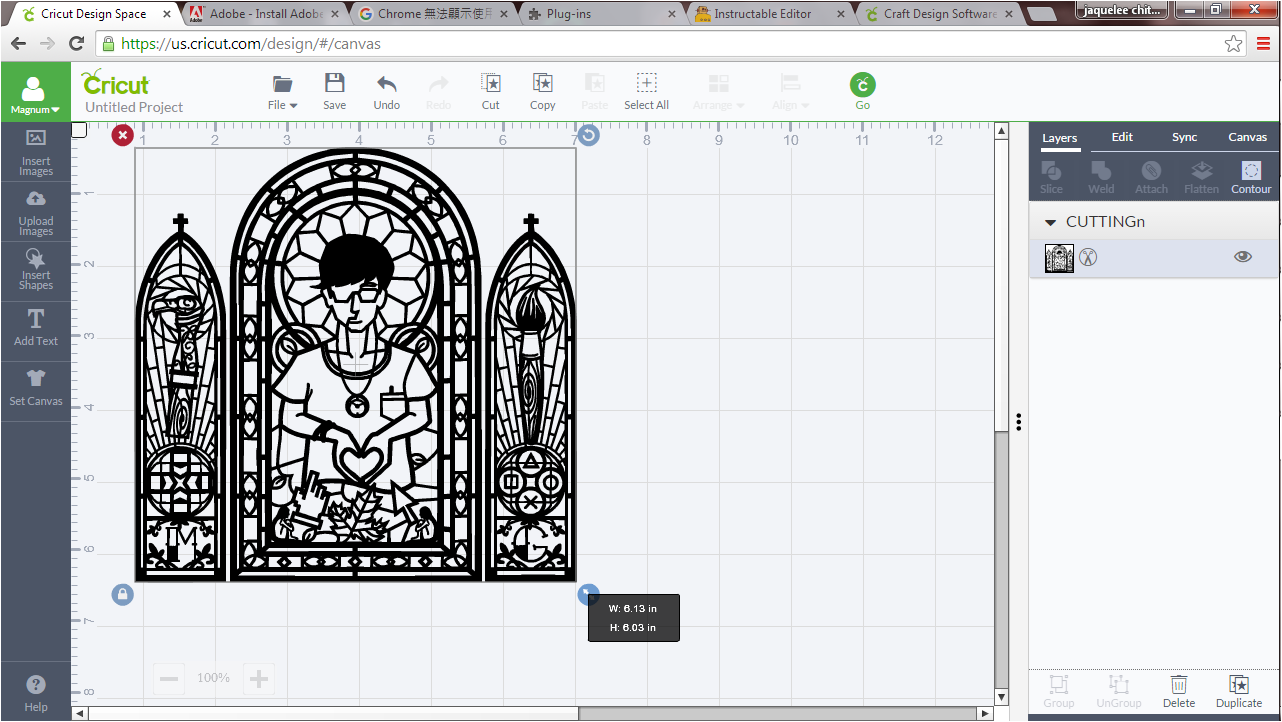
Task: Open Help at the sidebar bottom
Action: [36, 692]
